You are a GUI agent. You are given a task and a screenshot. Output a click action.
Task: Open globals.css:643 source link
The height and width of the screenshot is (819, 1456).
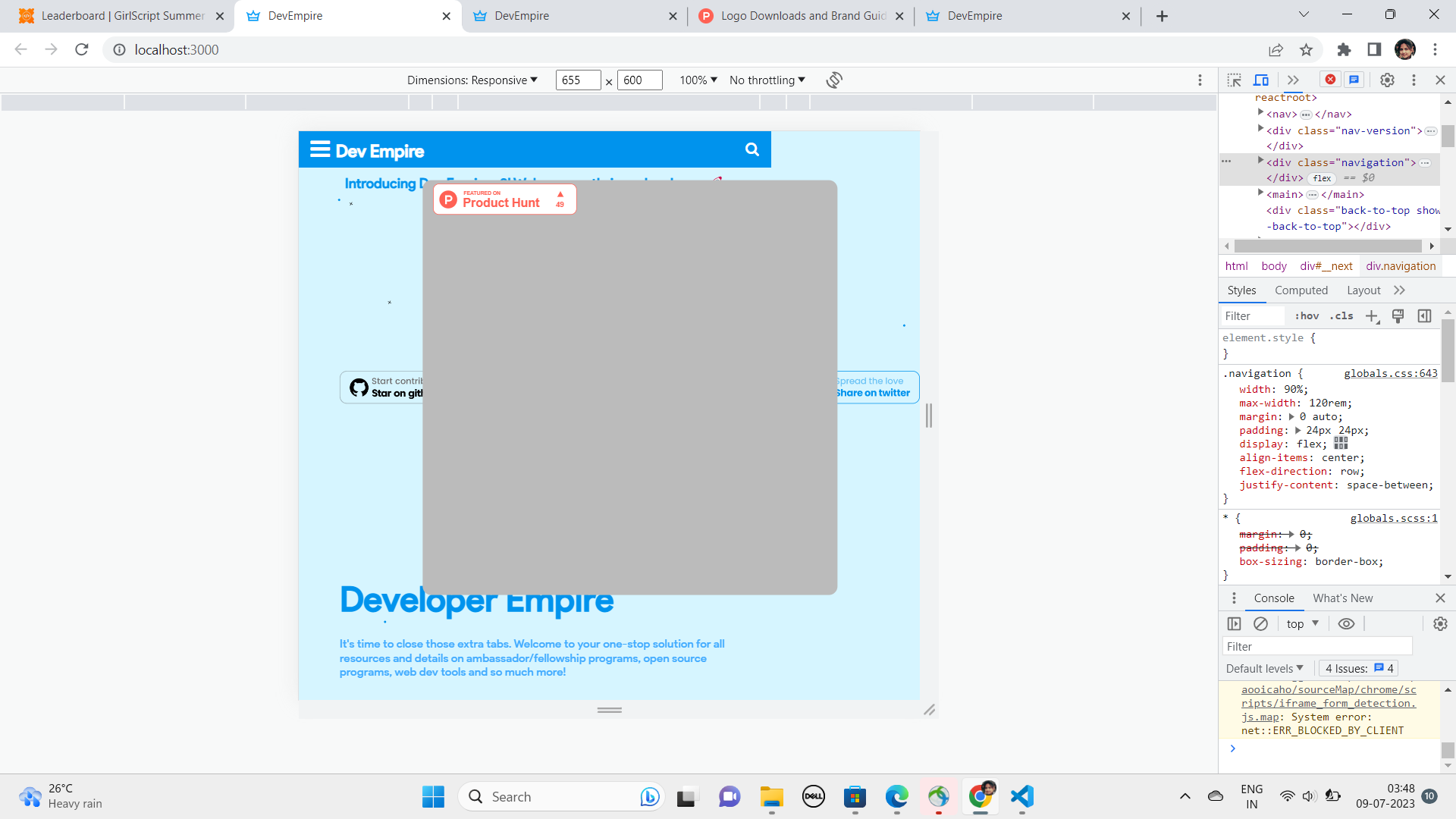coord(1390,373)
